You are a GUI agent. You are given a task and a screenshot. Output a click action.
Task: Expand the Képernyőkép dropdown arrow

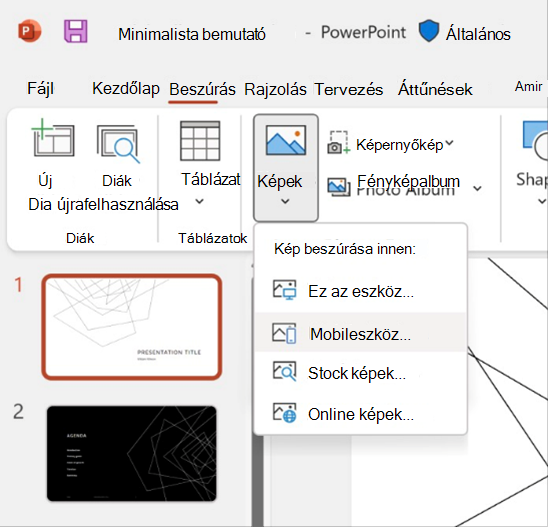point(449,143)
